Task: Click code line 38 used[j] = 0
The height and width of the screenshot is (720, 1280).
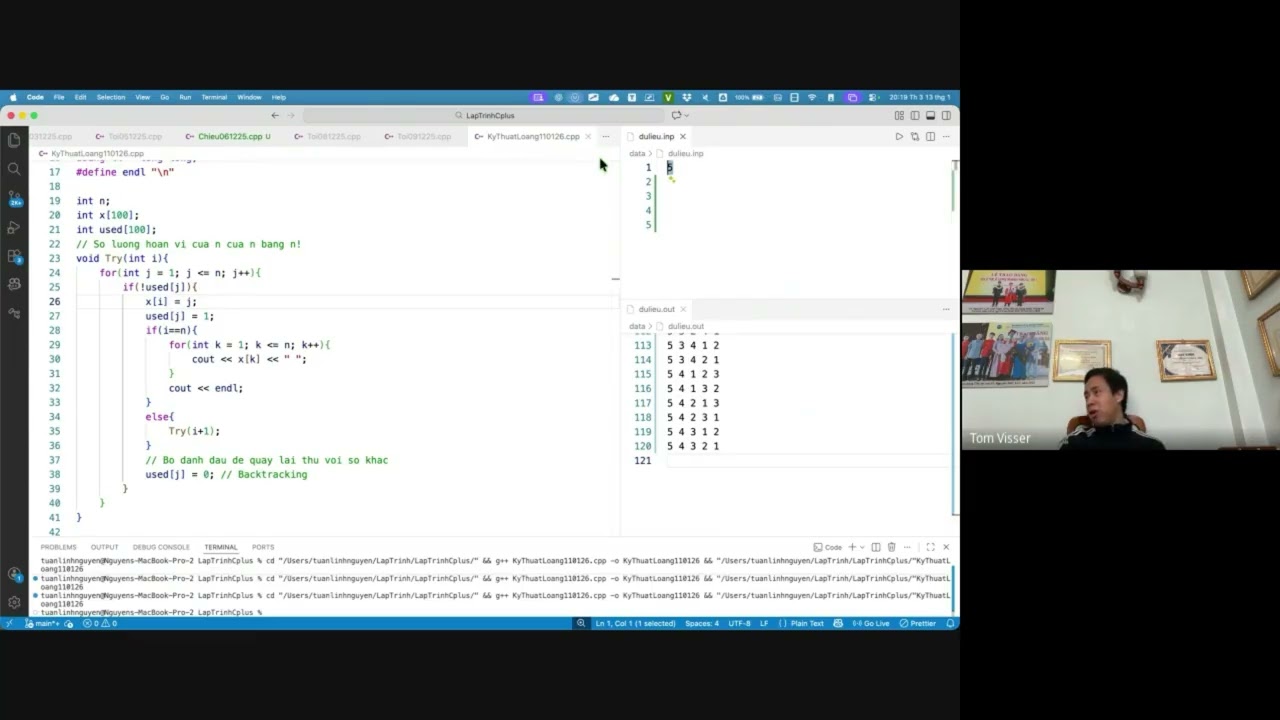Action: pos(179,474)
